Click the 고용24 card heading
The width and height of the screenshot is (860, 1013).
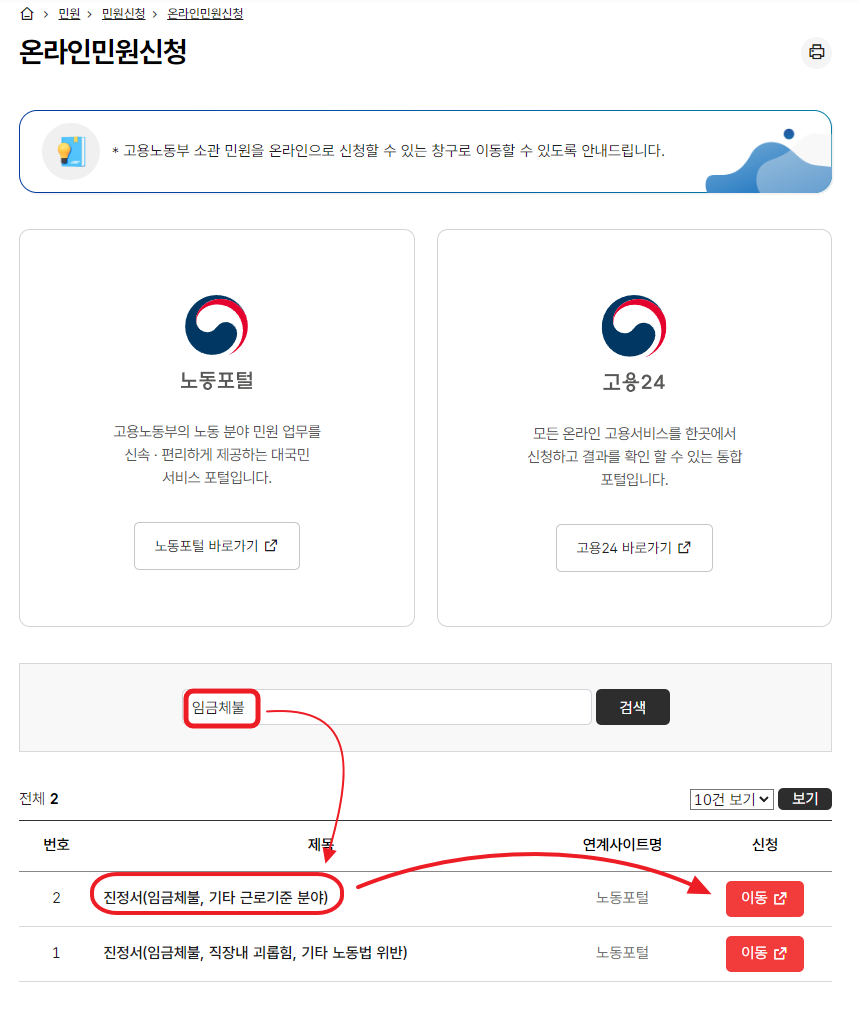tap(634, 382)
